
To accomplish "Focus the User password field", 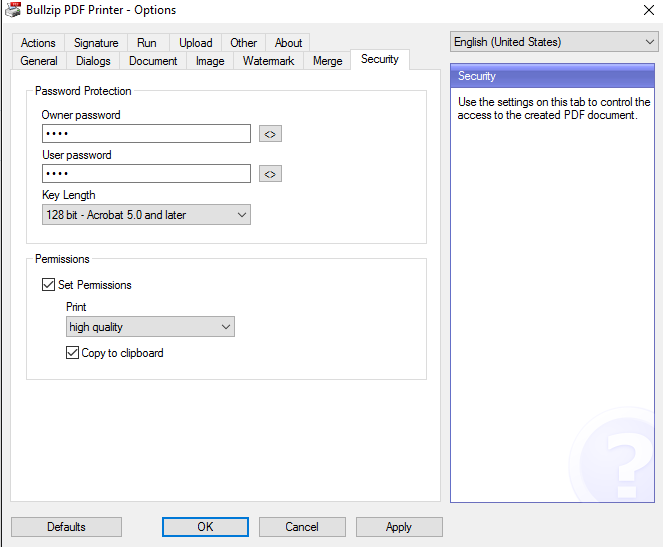I will (x=146, y=173).
